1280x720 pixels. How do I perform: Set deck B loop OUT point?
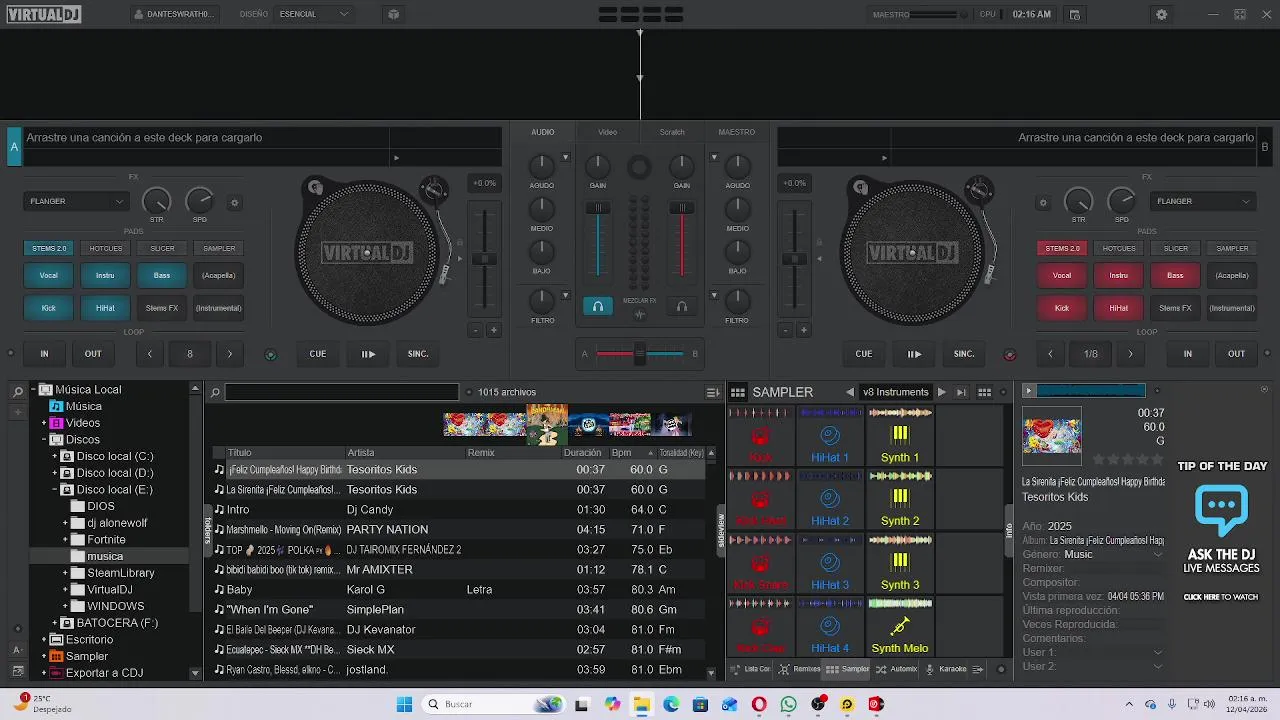click(1237, 354)
